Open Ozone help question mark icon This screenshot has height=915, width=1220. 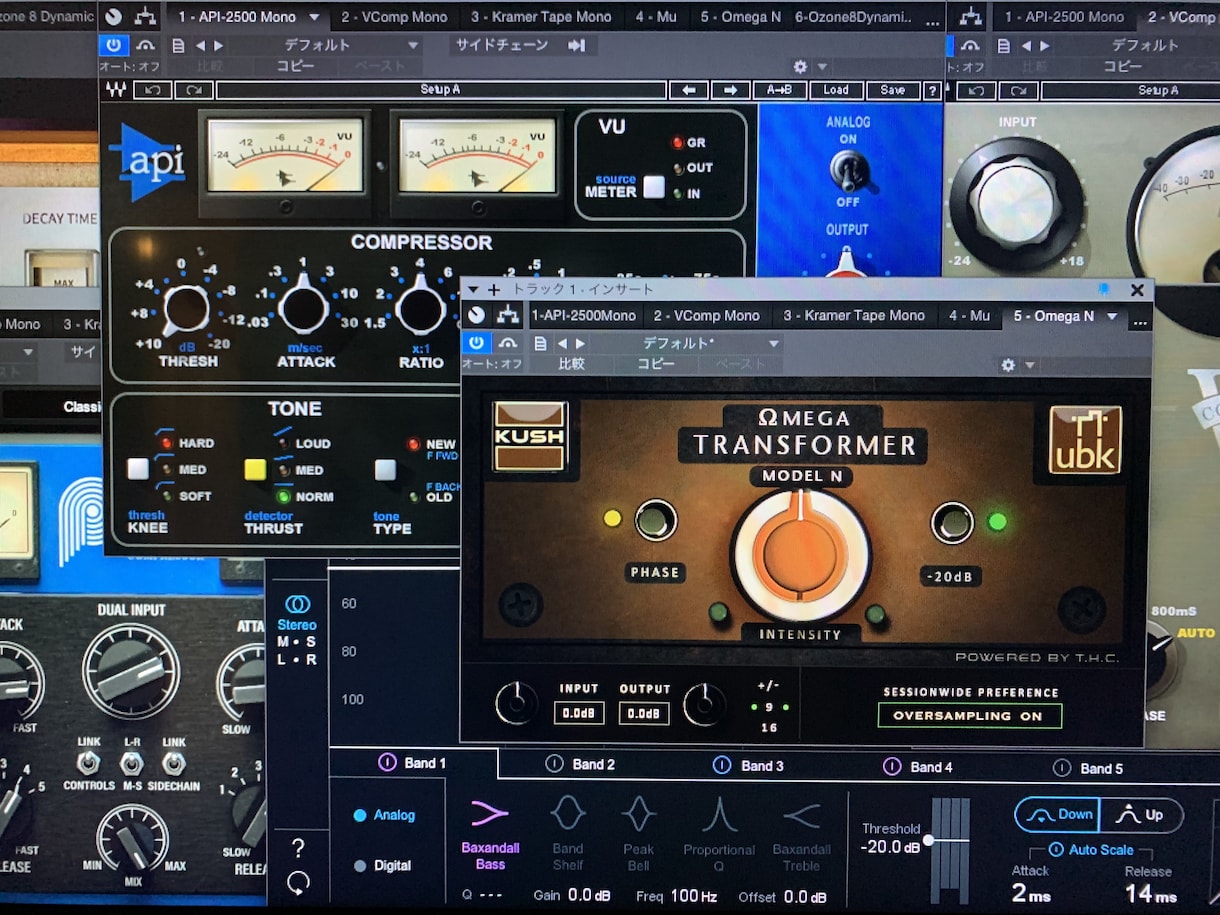coord(298,849)
